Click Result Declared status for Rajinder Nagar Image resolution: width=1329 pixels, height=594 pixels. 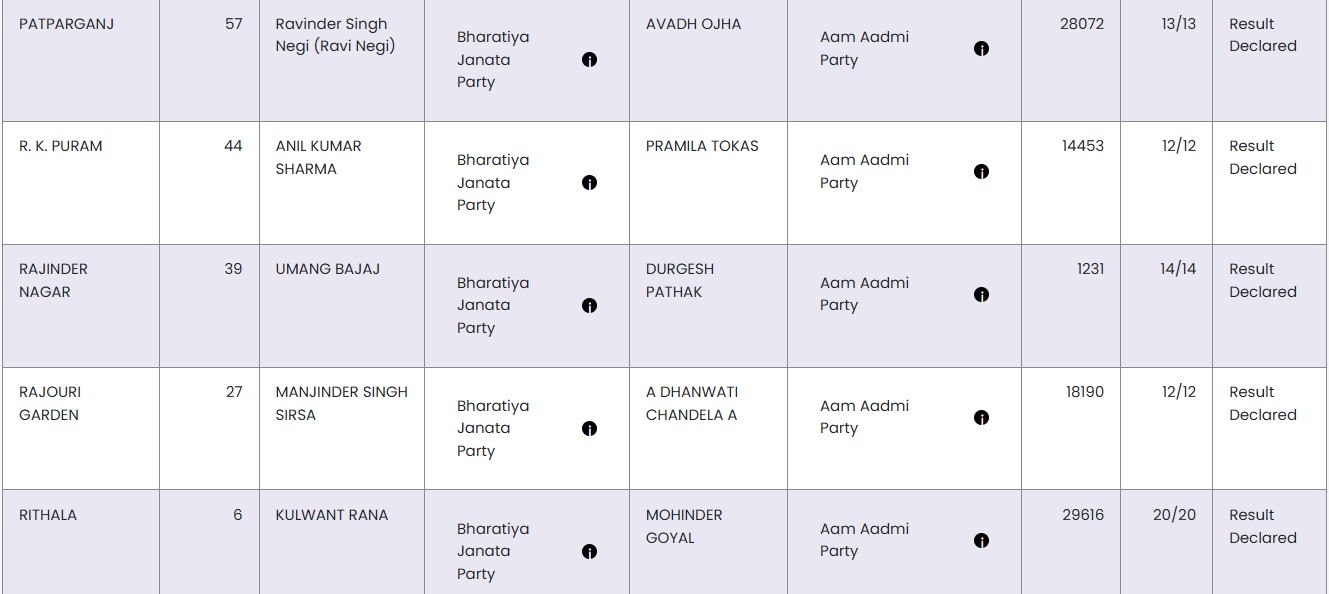(1262, 281)
